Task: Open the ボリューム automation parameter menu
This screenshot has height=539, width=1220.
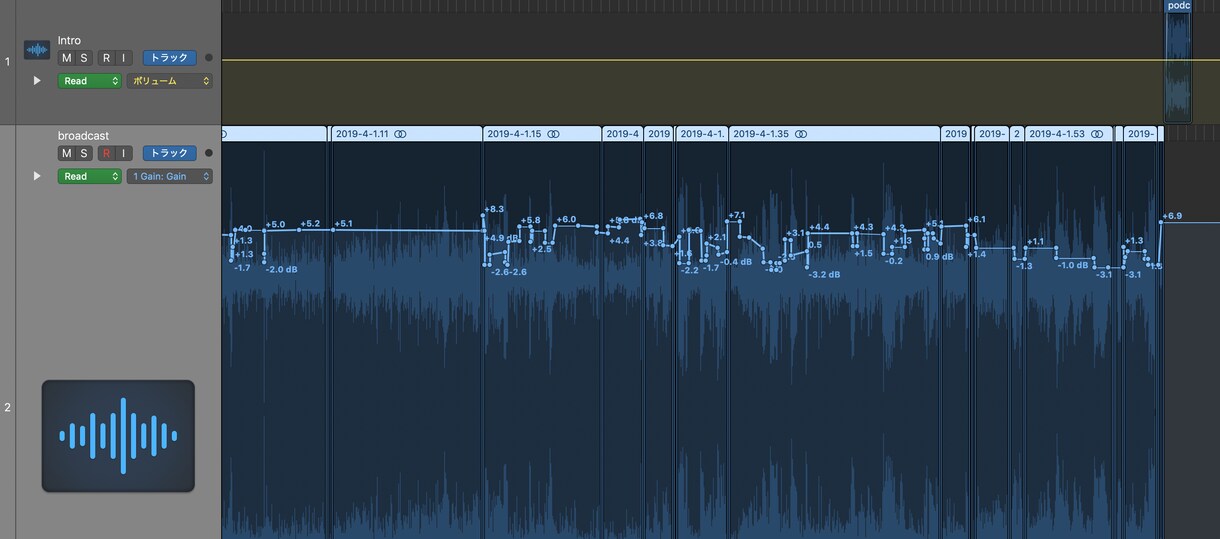Action: (170, 81)
